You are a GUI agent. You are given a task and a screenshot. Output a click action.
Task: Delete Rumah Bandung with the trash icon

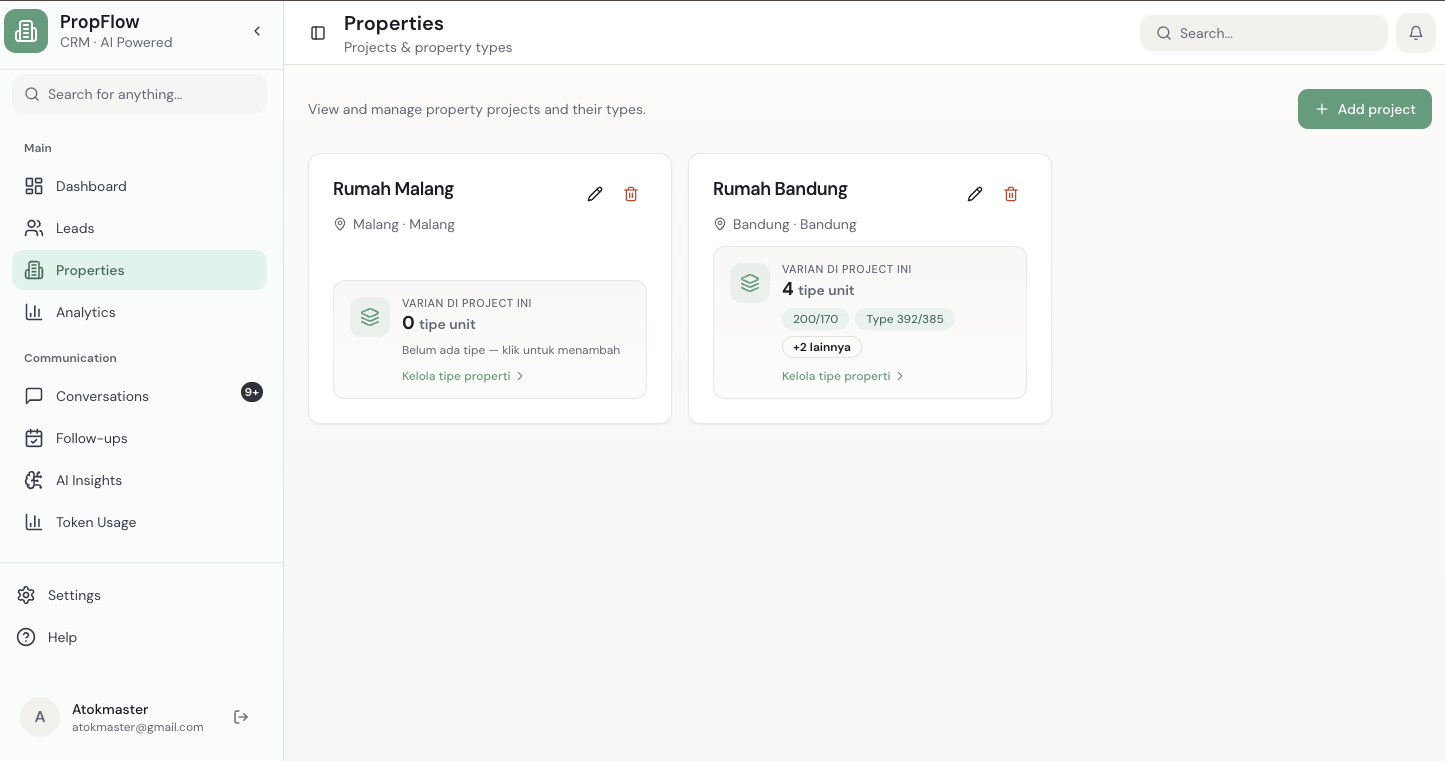[x=1011, y=194]
